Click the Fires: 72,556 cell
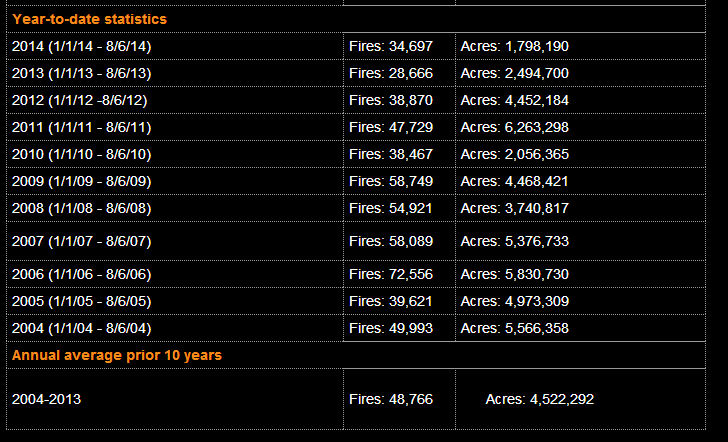 pos(391,274)
